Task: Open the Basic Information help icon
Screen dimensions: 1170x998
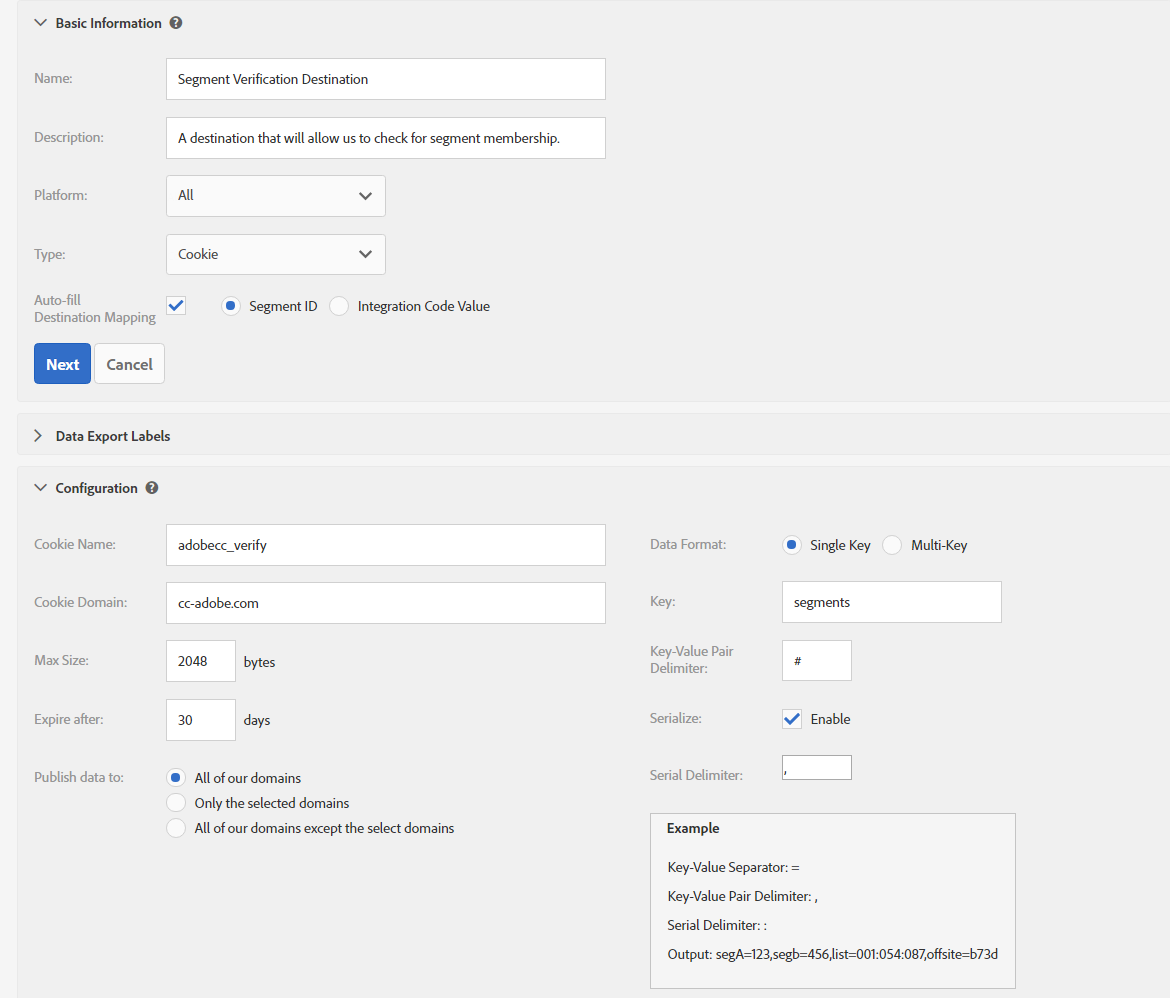Action: click(x=176, y=22)
